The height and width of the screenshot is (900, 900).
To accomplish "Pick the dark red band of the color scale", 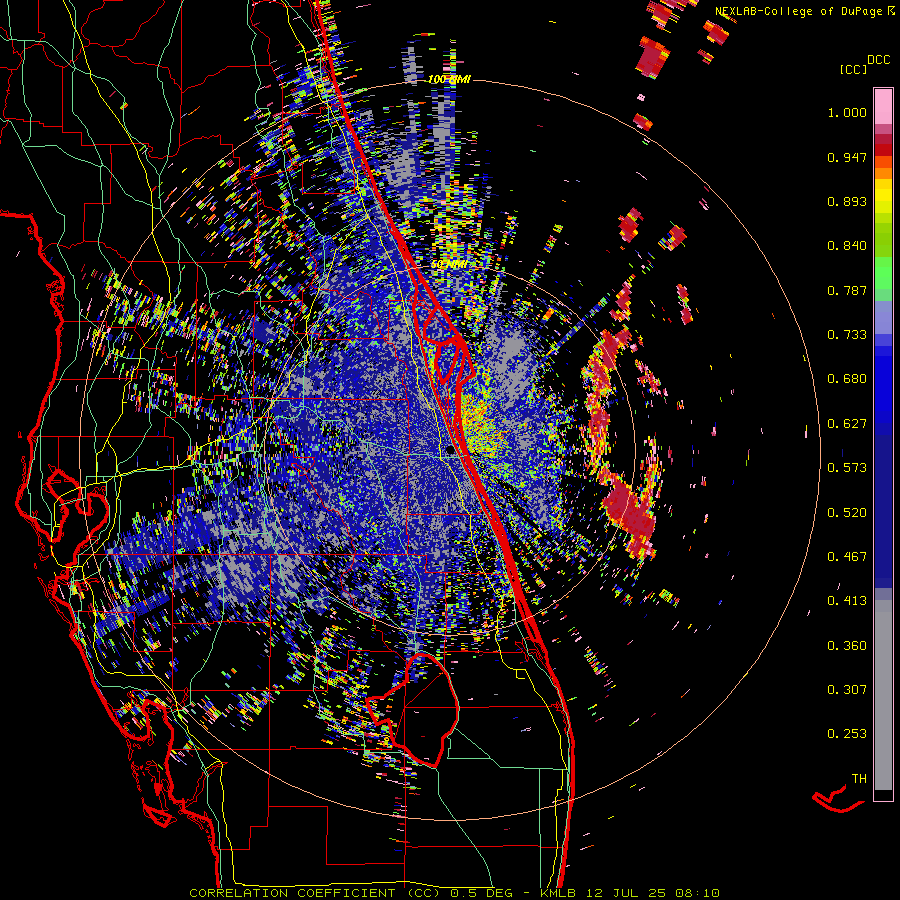I will pyautogui.click(x=883, y=150).
